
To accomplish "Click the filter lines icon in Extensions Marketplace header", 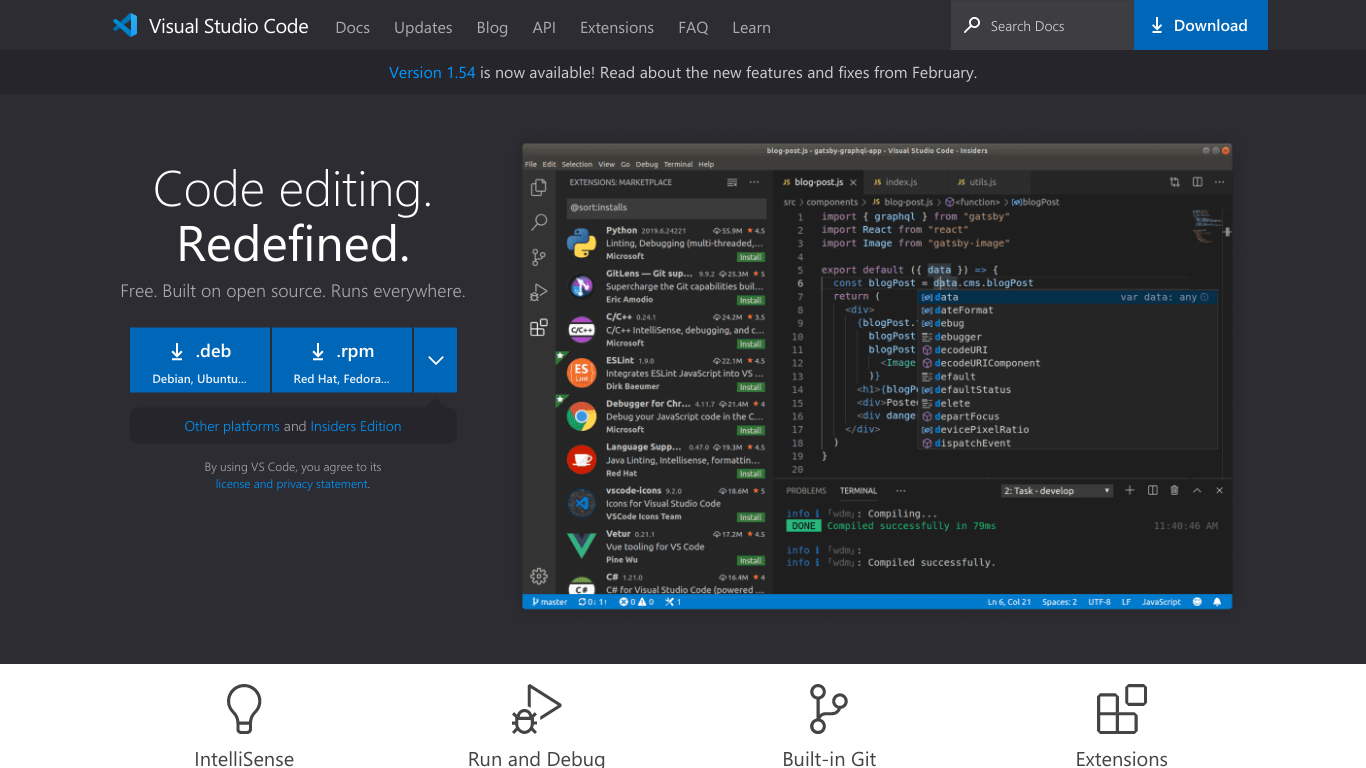I will [732, 182].
